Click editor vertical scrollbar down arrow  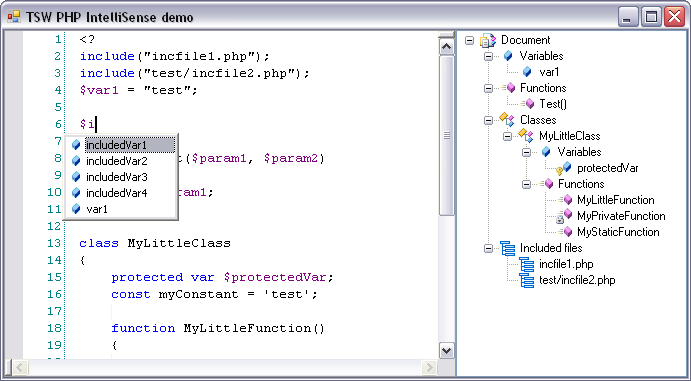coord(447,351)
